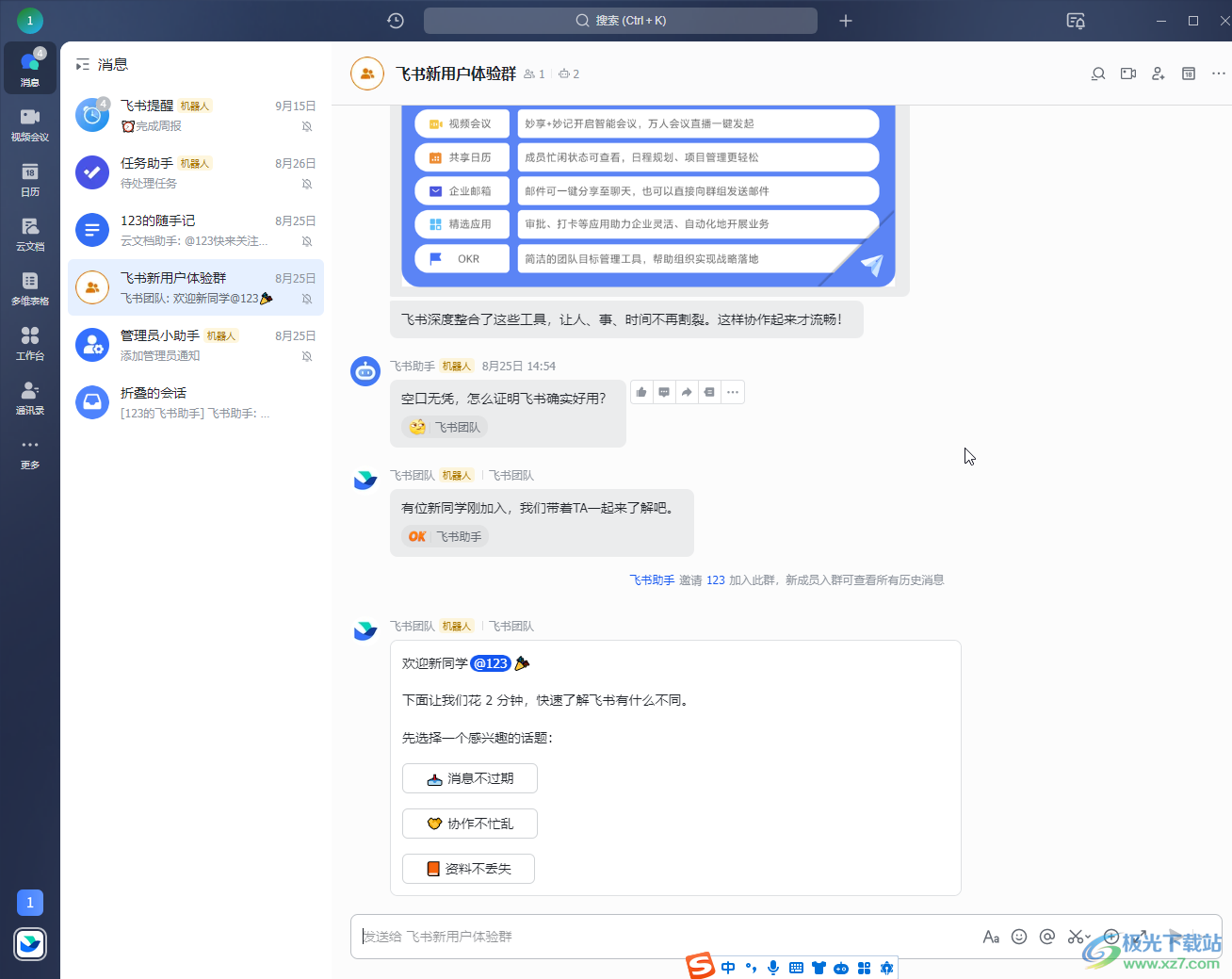This screenshot has width=1232, height=979.
Task: Choose the 协作不忙乱 topic button
Action: point(470,824)
